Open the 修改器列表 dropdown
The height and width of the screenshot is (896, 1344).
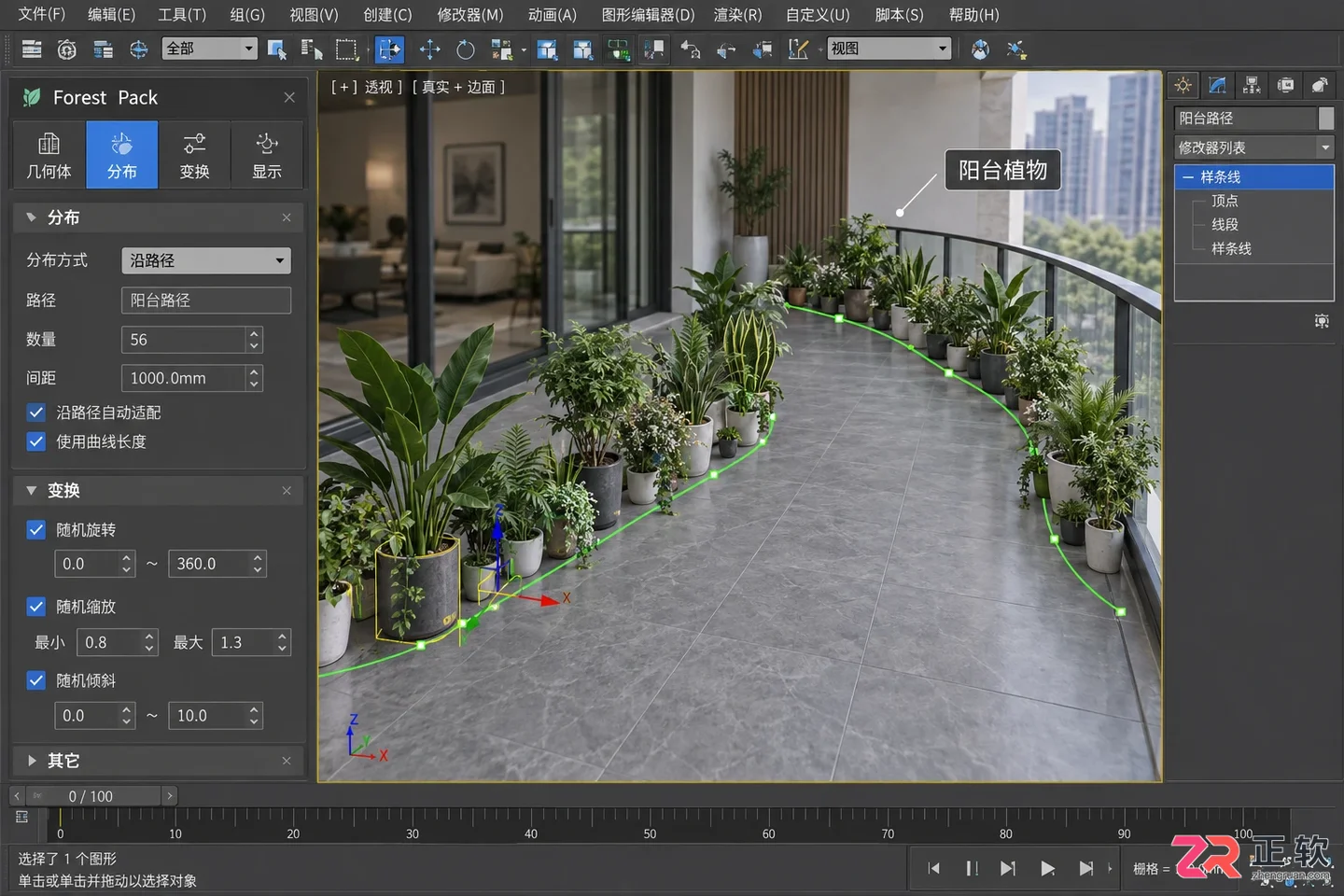[1253, 147]
